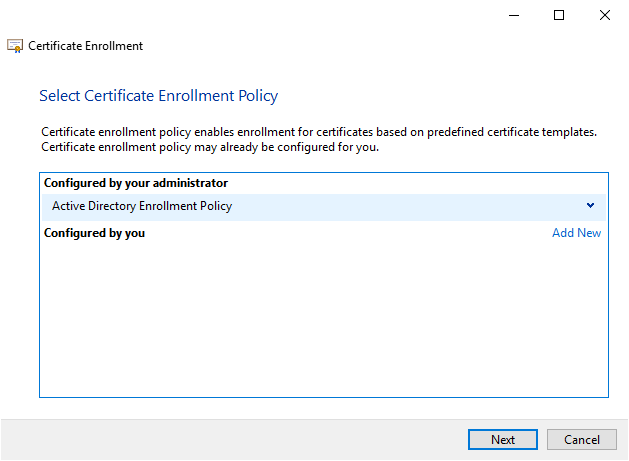
Task: Click the 'Active Directory Enrollment Policy' text label
Action: [142, 206]
